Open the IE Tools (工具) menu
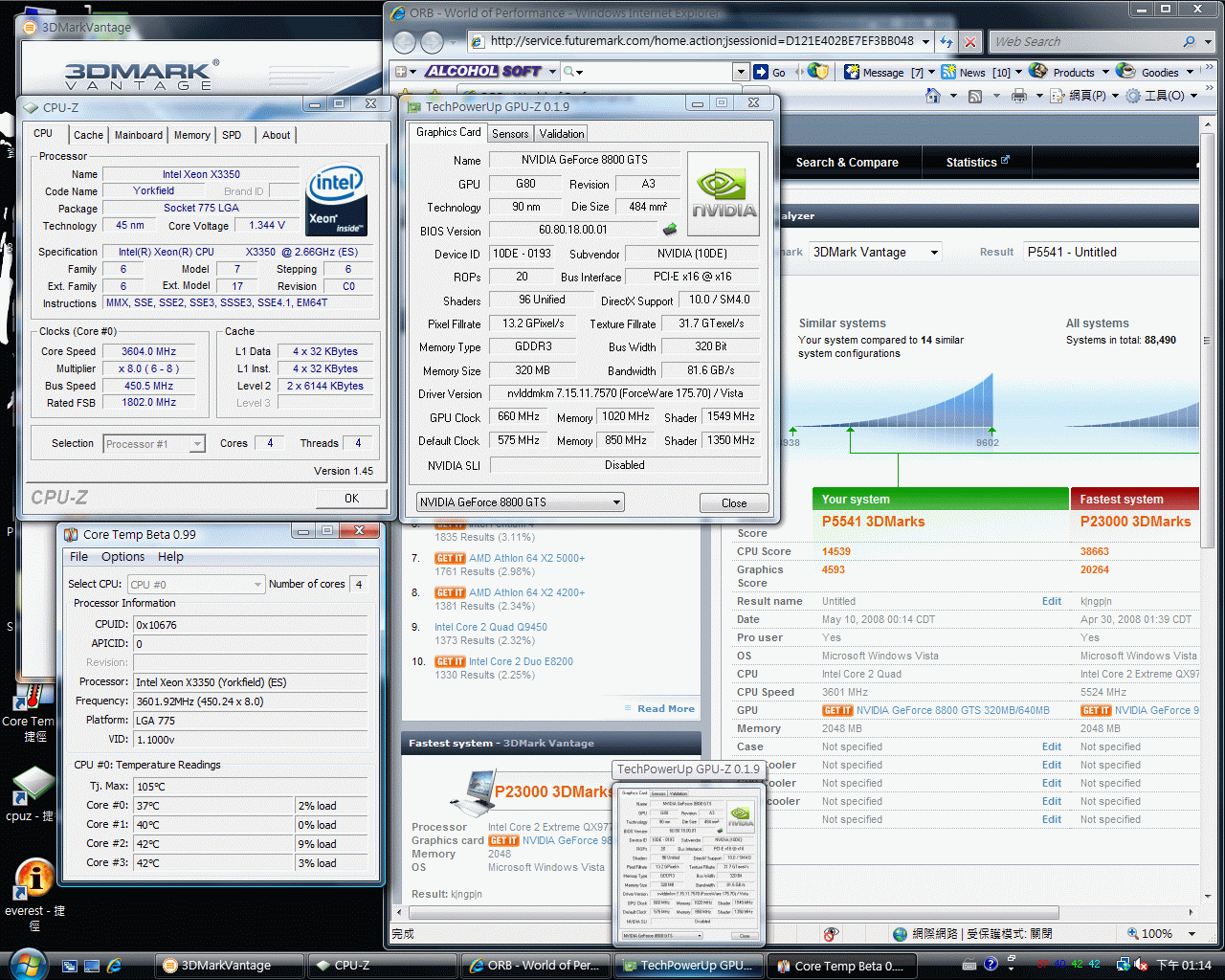 pos(1161,96)
